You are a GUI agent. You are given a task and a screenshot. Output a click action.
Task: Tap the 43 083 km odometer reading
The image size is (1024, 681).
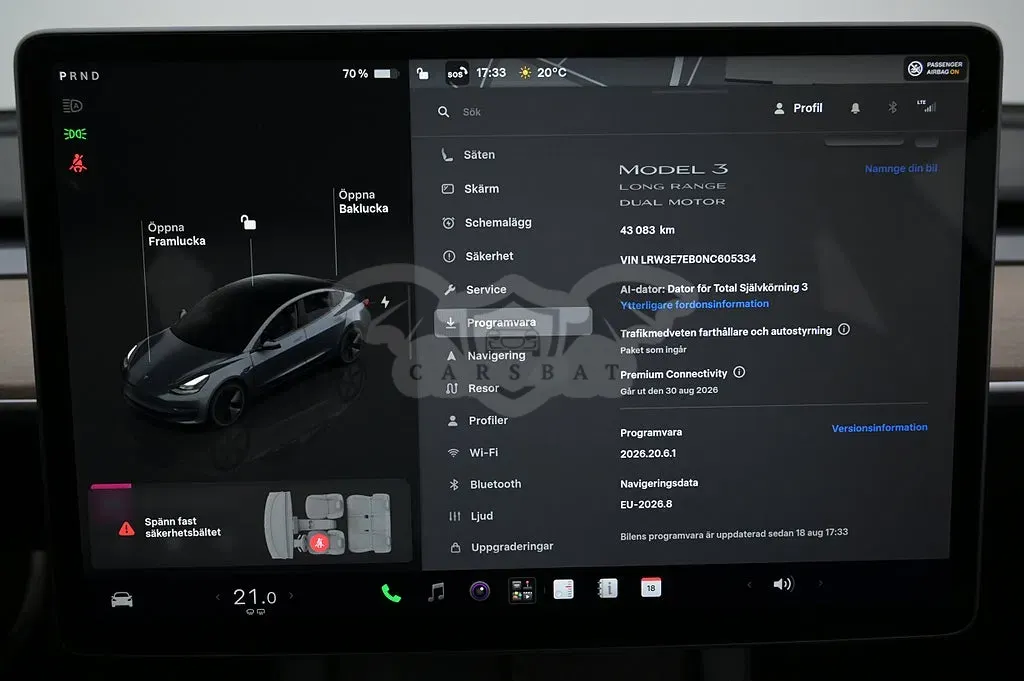647,230
